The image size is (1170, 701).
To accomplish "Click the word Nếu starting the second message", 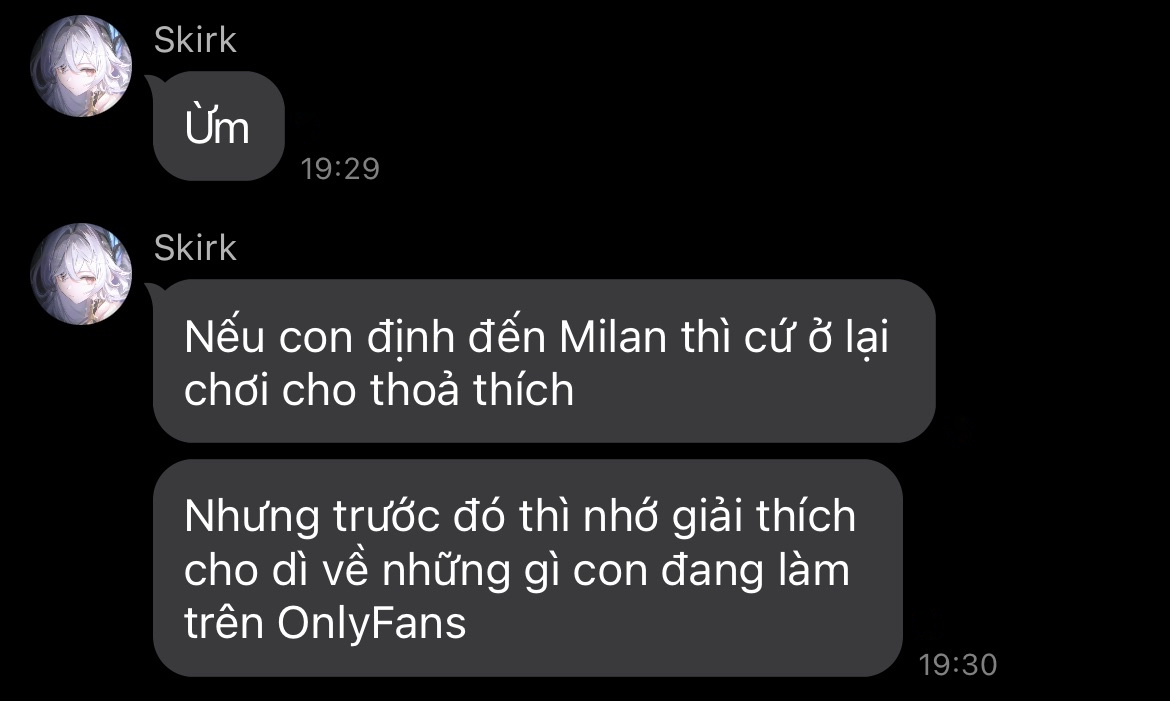I will pyautogui.click(x=224, y=337).
